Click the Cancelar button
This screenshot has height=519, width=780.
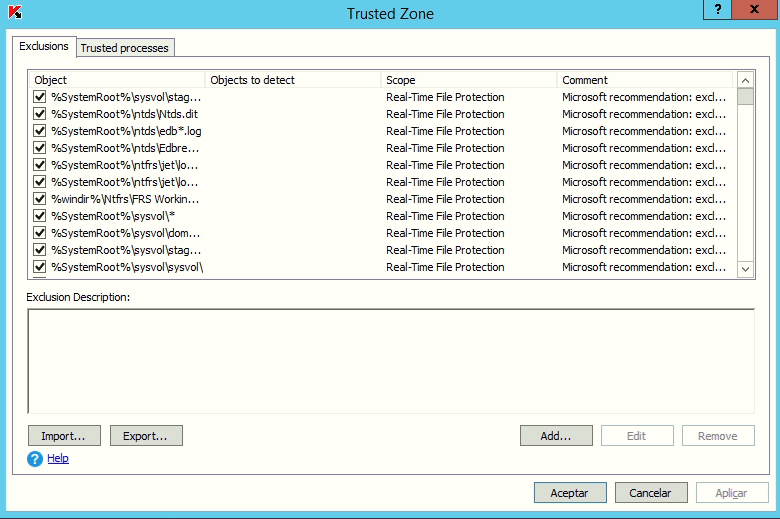tap(651, 493)
